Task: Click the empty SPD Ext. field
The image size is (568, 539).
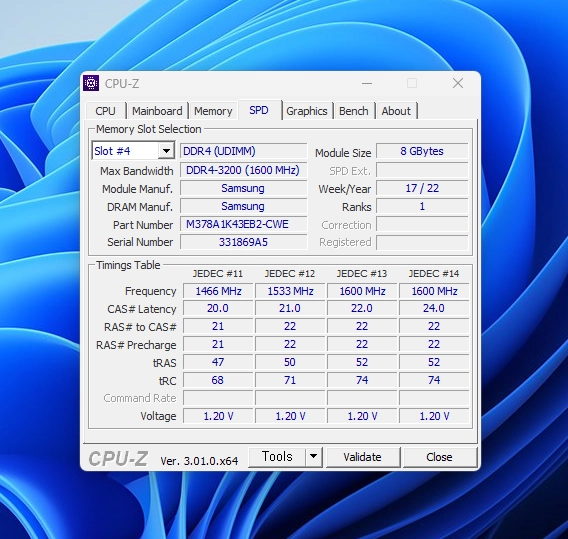Action: (x=422, y=170)
